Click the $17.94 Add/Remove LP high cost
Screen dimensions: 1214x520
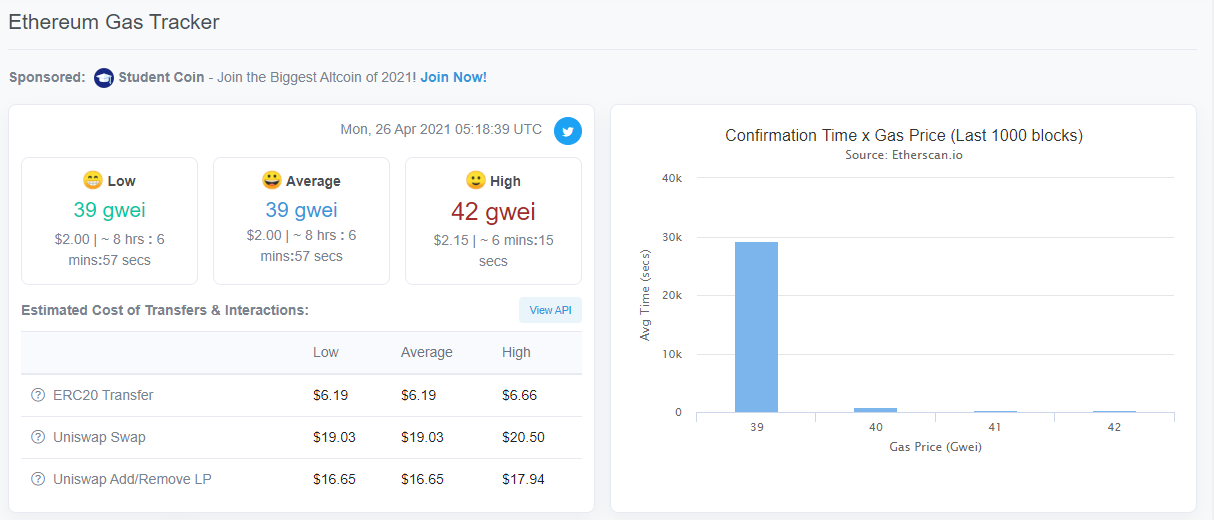coord(523,479)
